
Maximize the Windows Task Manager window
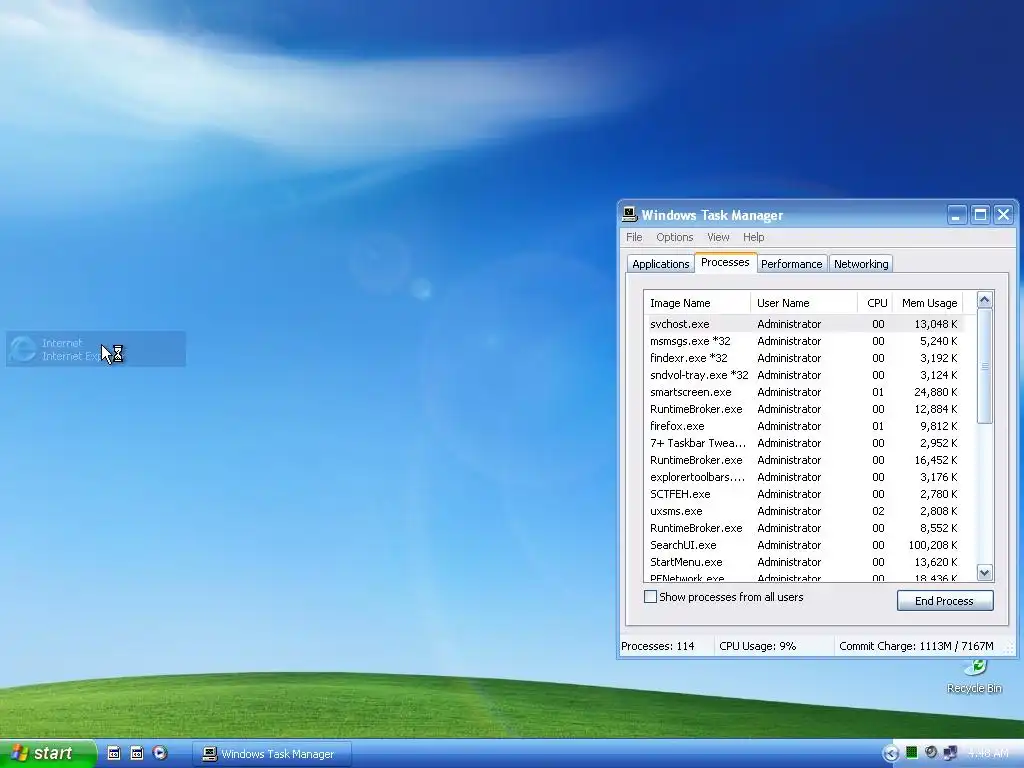tap(980, 214)
